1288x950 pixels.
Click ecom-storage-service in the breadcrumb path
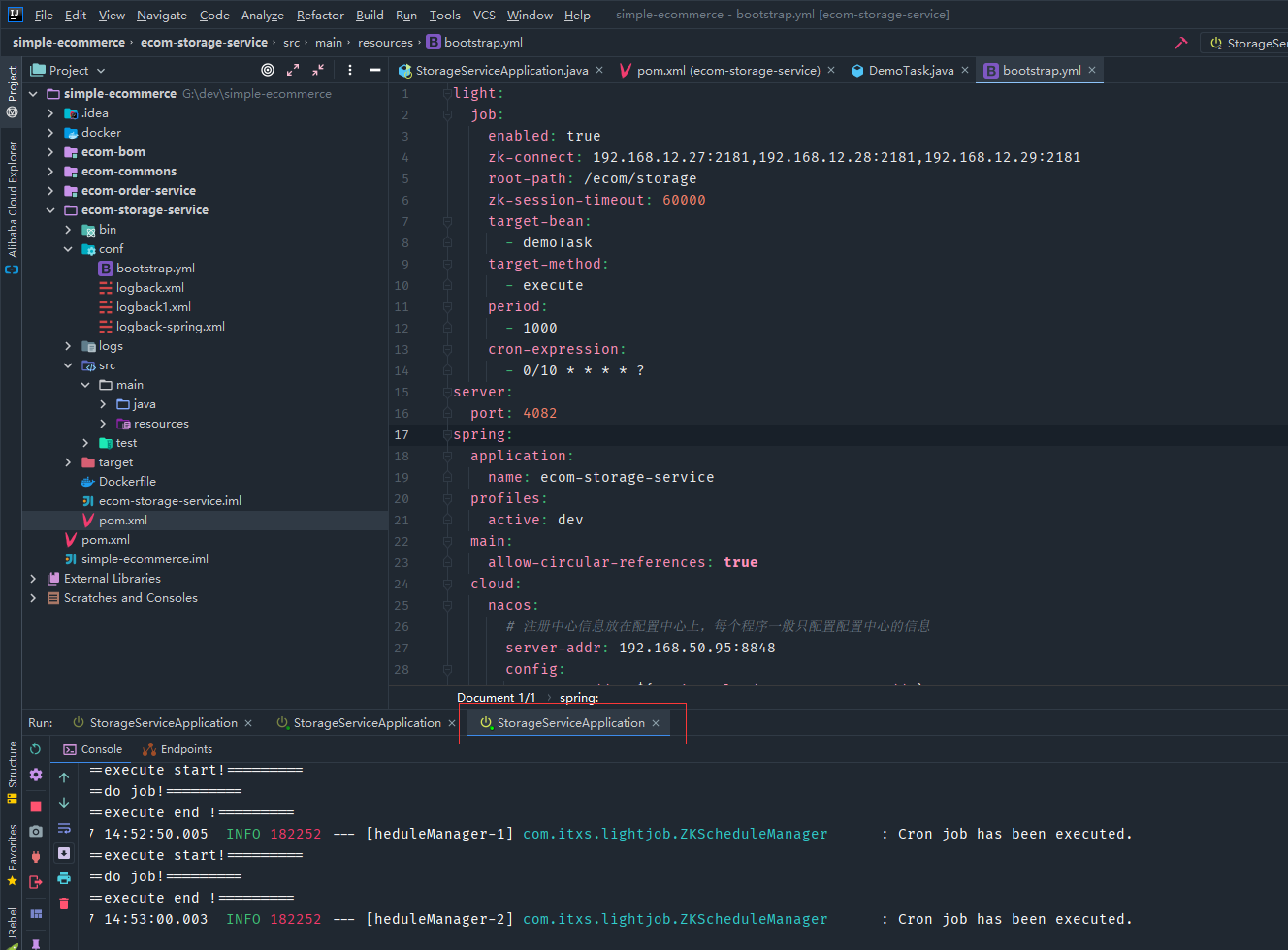click(204, 43)
